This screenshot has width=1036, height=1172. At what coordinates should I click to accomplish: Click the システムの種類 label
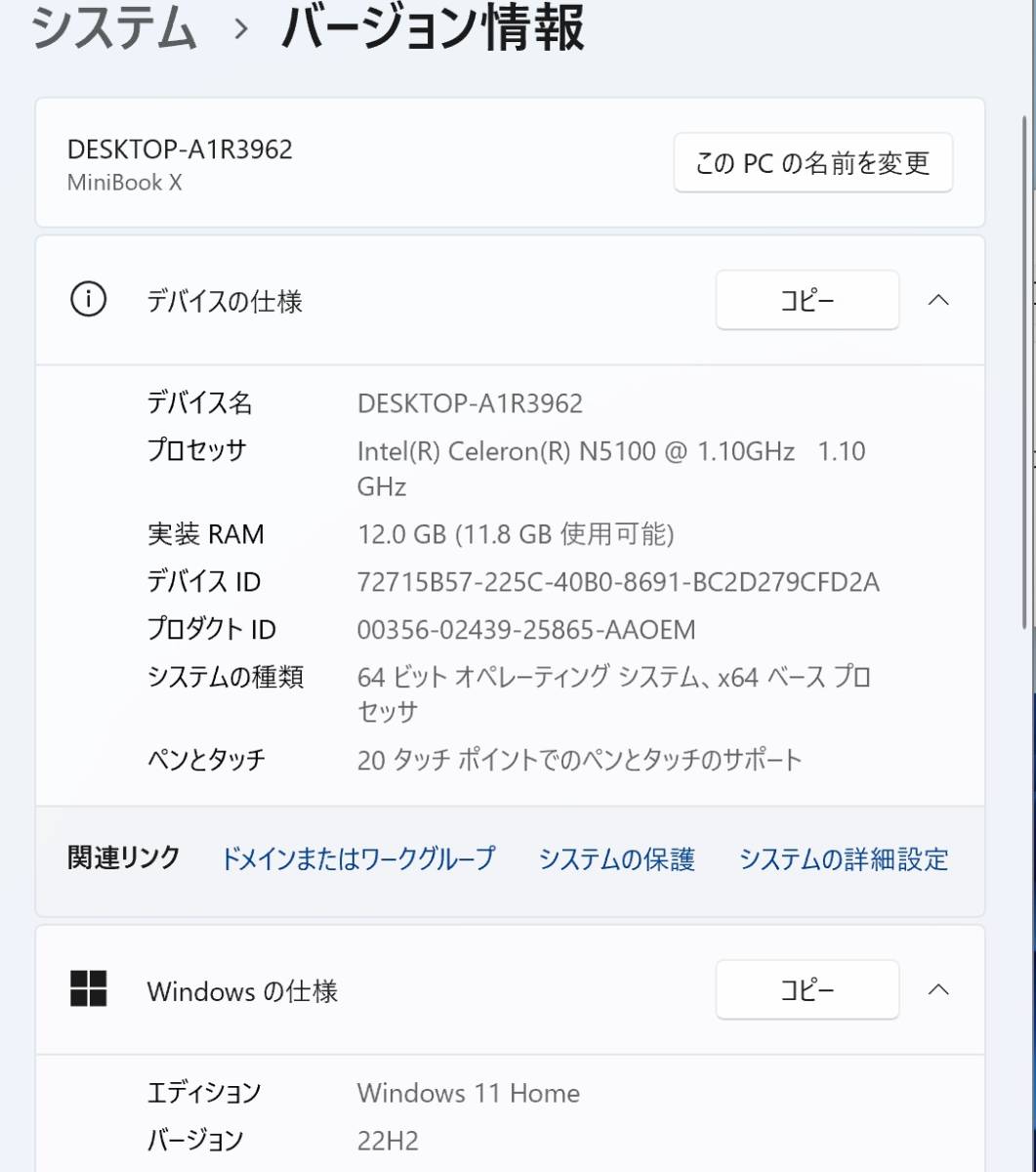pyautogui.click(x=226, y=677)
